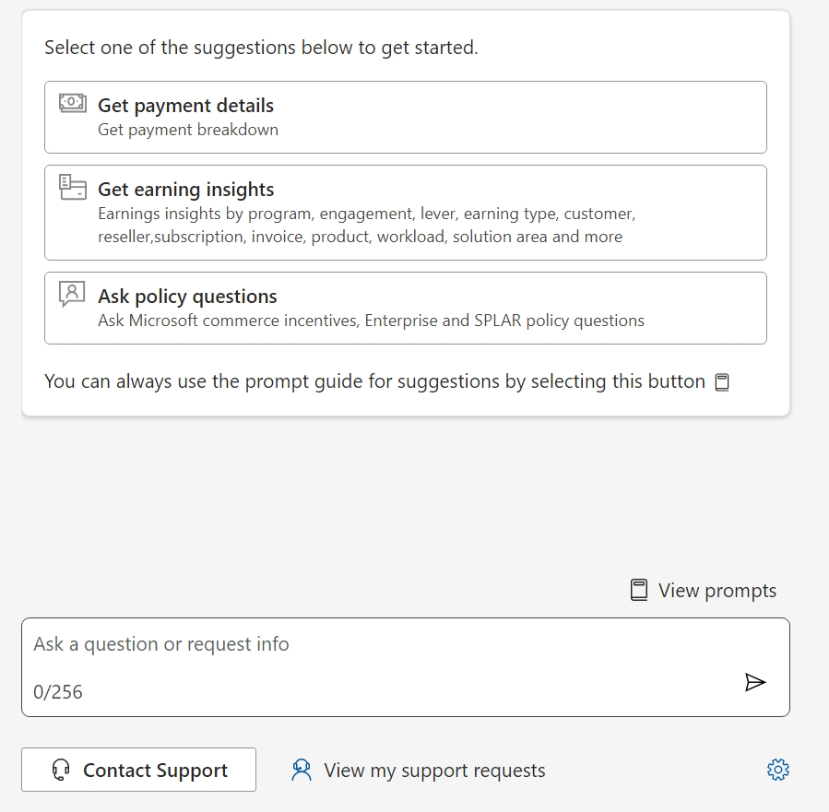Click the earning insights report icon
The image size is (829, 812).
click(72, 189)
